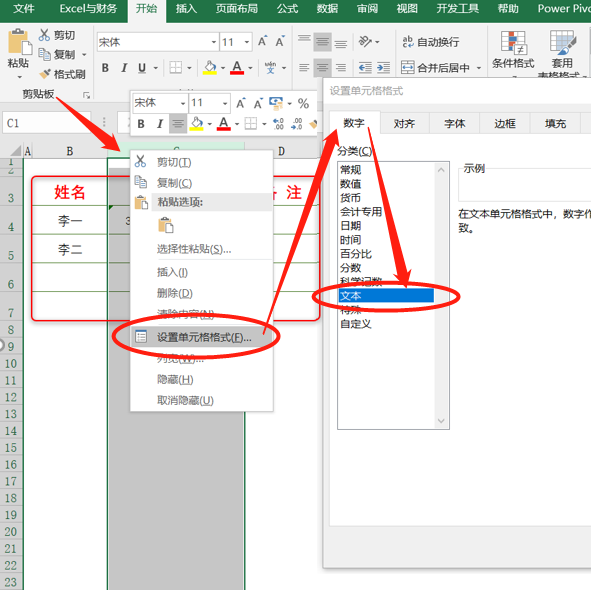Switch to Border (边框) tab in dialog
Screen dimensions: 591x590
click(505, 123)
